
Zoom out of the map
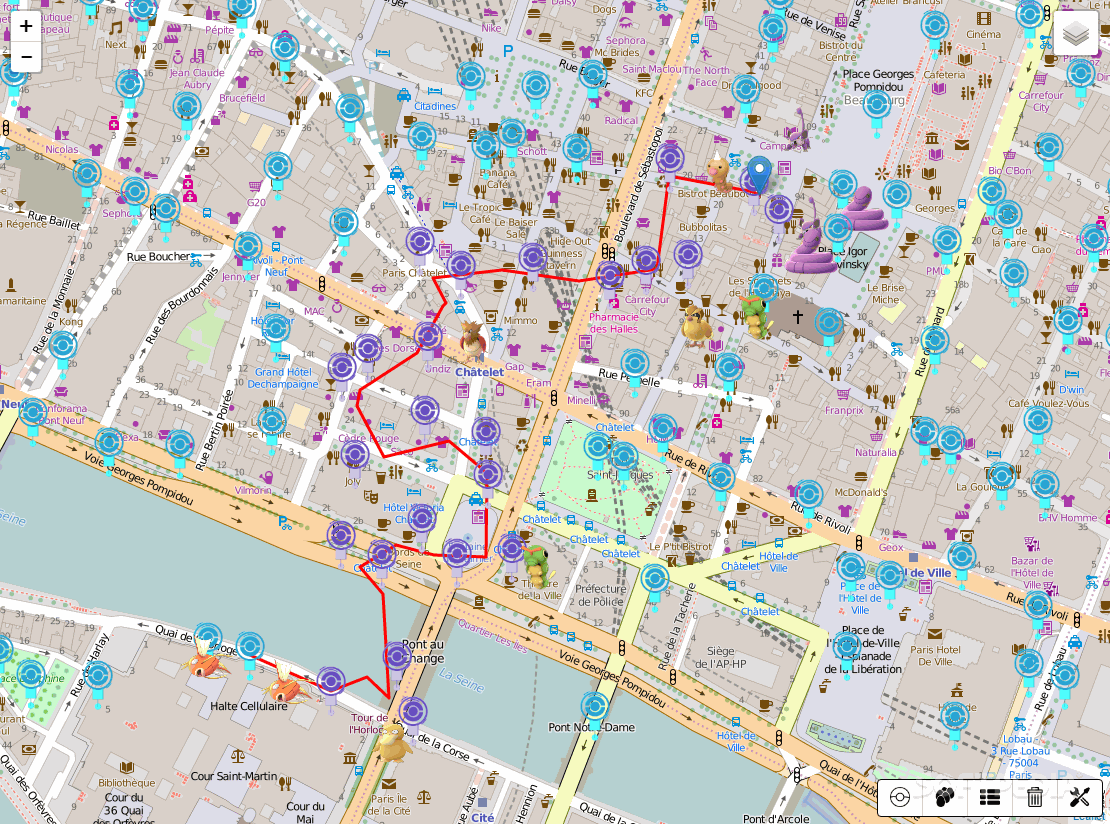tap(26, 57)
